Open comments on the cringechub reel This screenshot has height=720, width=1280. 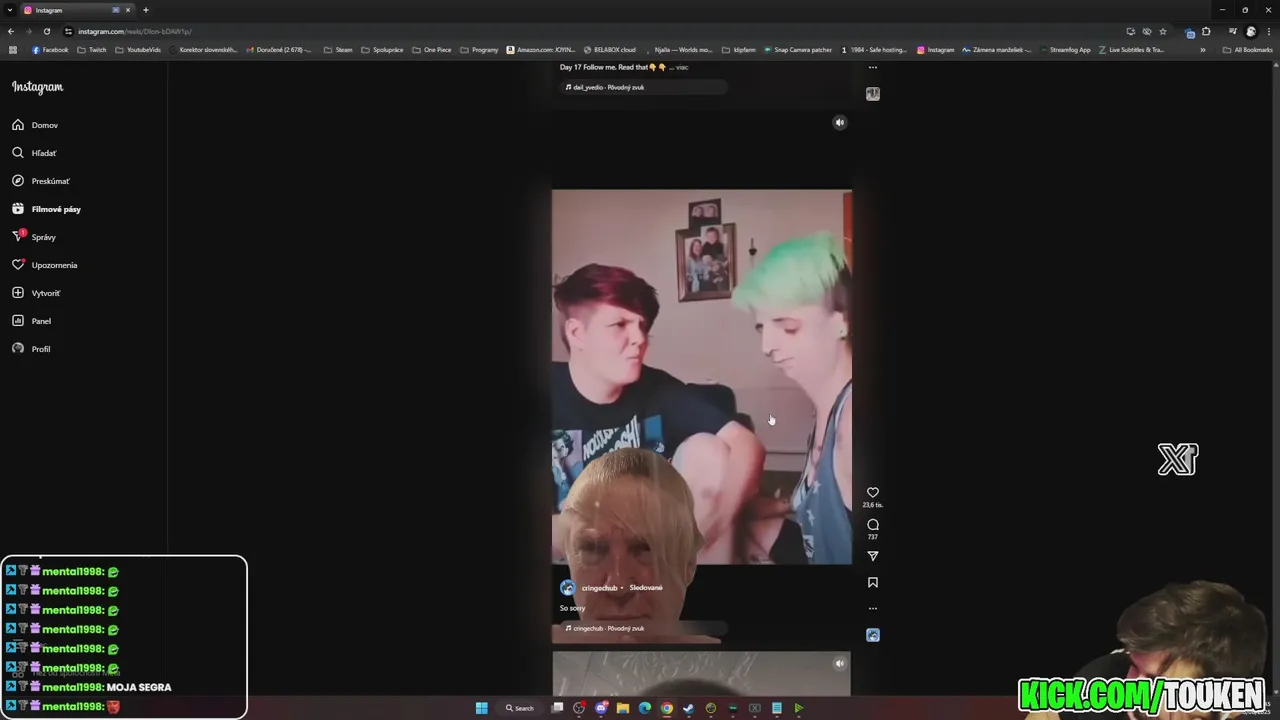click(873, 524)
